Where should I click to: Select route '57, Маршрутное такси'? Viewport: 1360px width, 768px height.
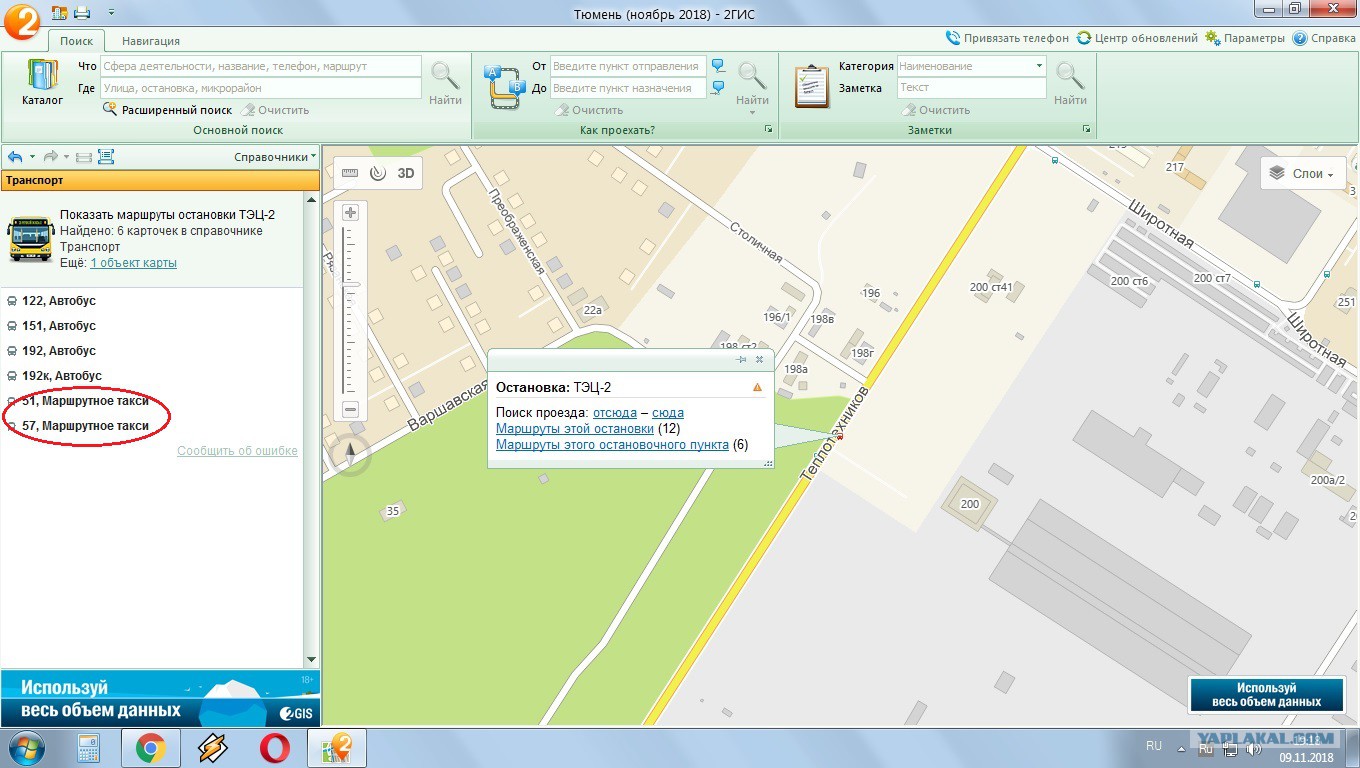tap(85, 426)
